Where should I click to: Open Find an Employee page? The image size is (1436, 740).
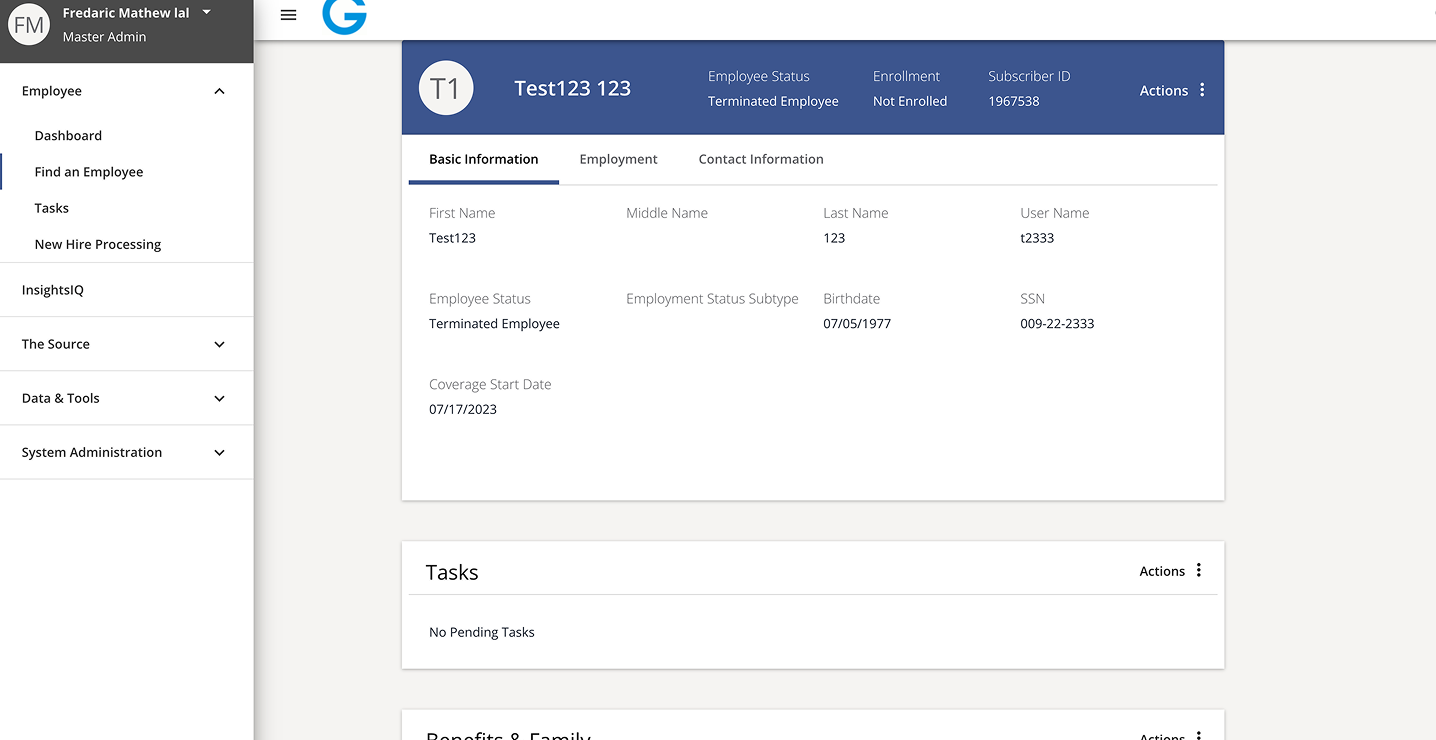(89, 172)
